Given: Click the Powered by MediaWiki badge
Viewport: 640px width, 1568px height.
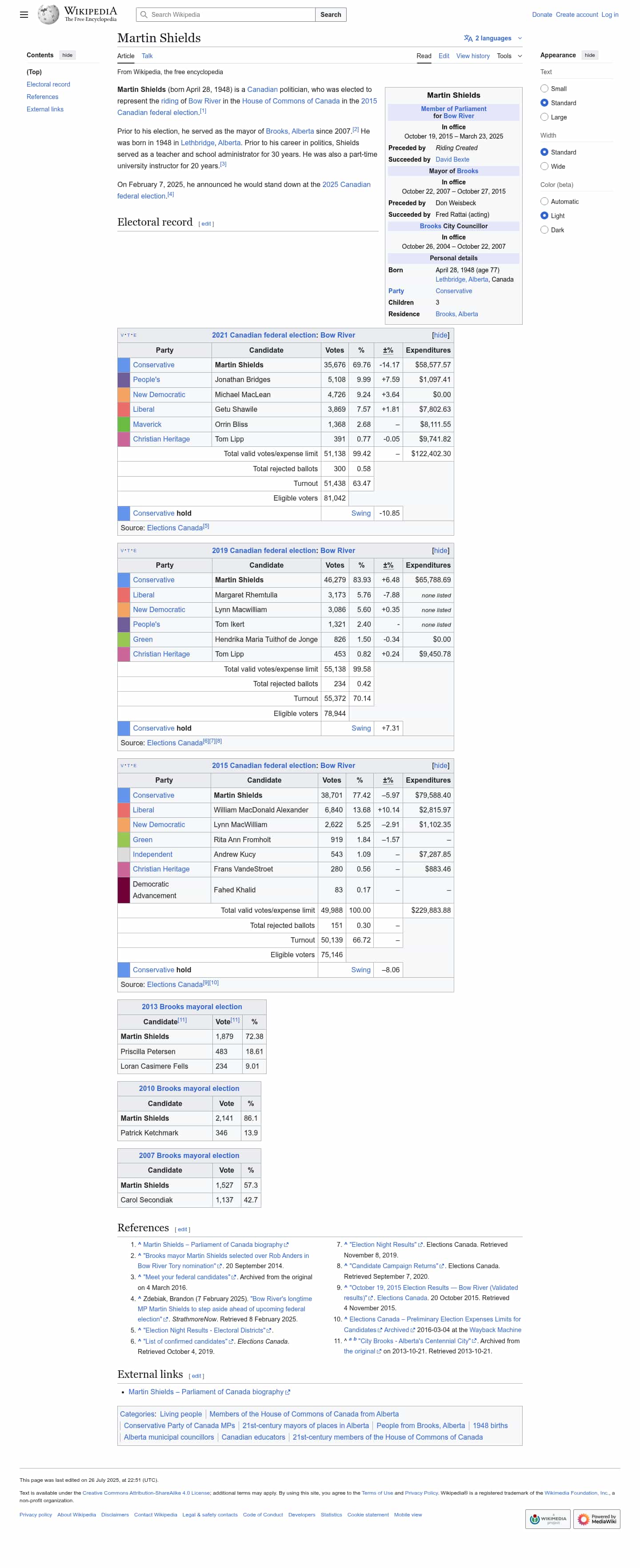Looking at the screenshot, I should coord(596,1519).
